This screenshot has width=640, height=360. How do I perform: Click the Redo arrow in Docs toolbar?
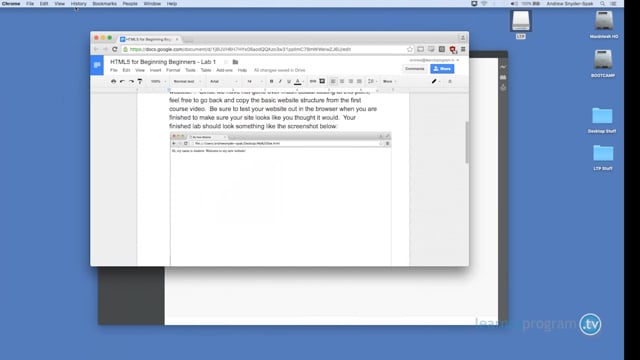131,82
